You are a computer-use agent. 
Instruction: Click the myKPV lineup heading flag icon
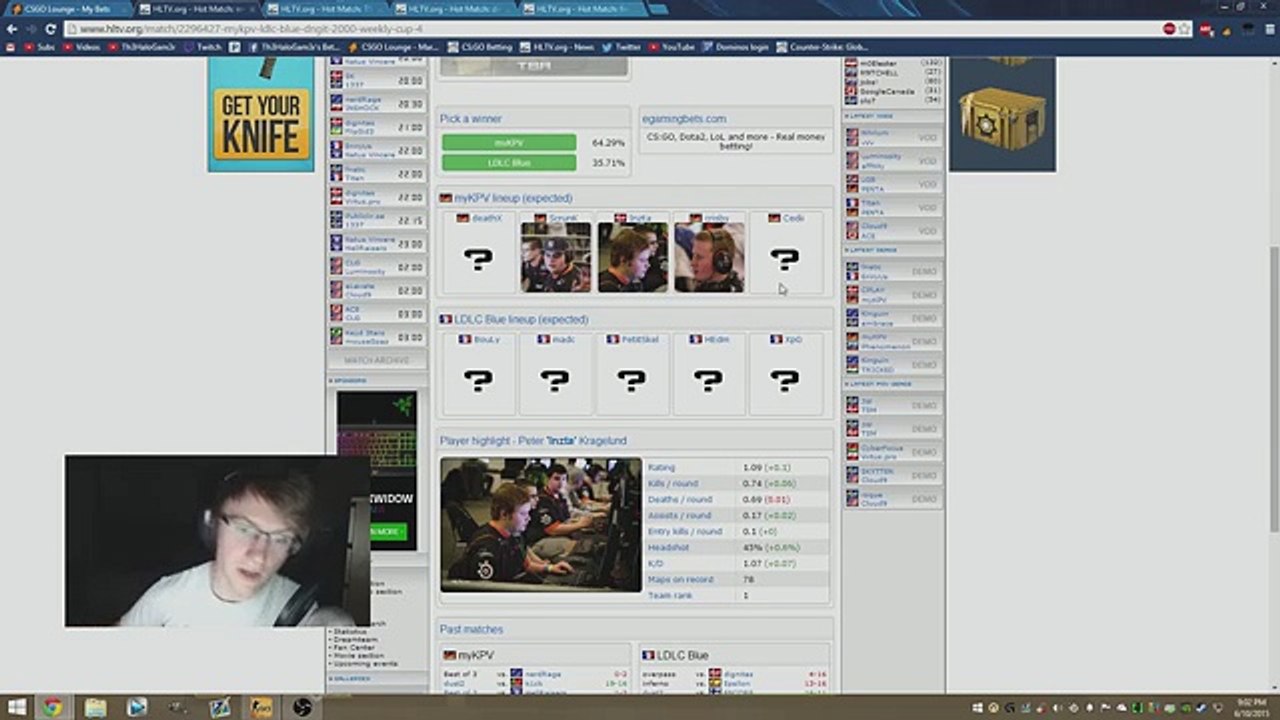(x=446, y=198)
